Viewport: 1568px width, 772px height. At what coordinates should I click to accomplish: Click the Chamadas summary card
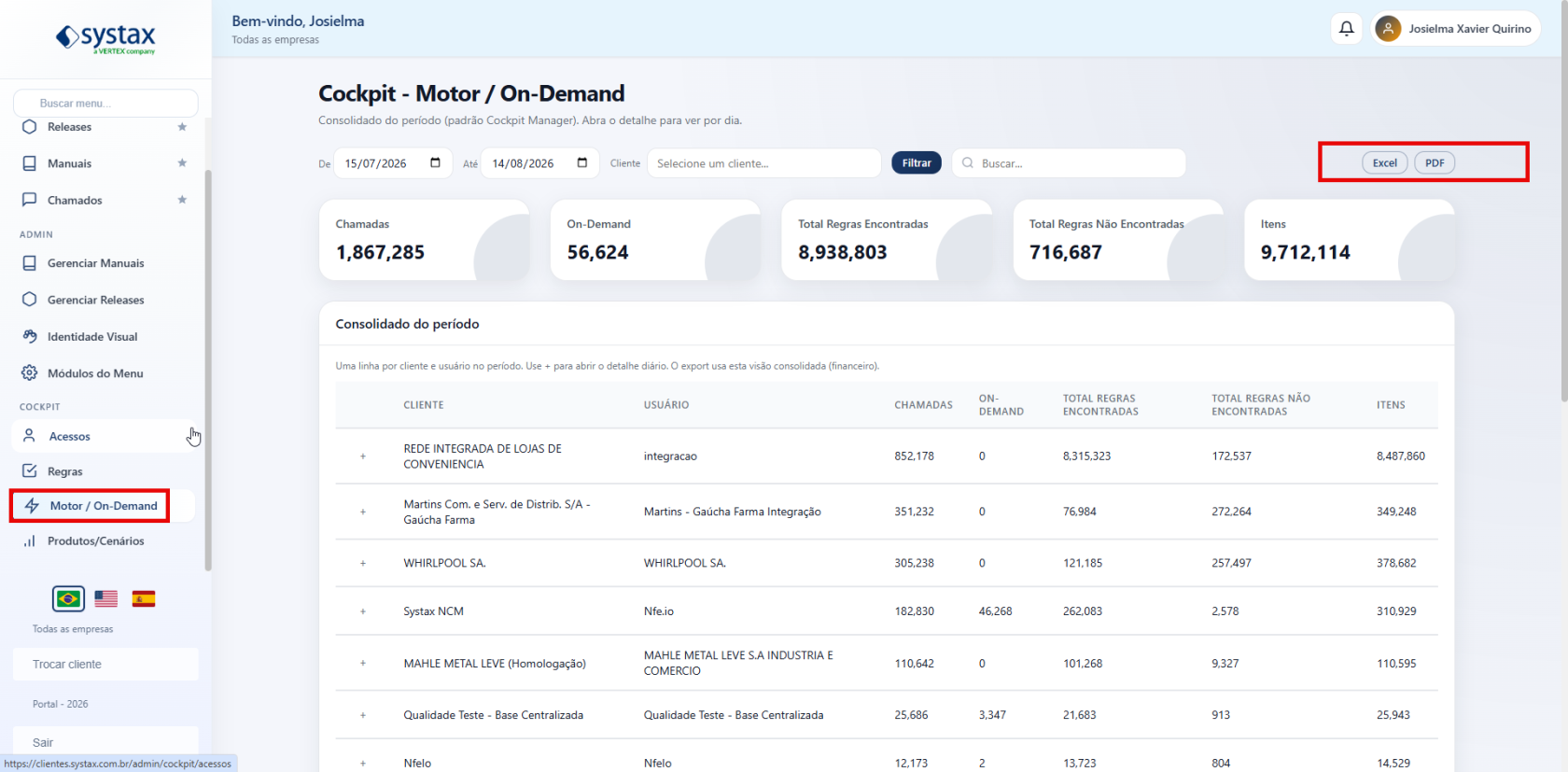coord(425,240)
